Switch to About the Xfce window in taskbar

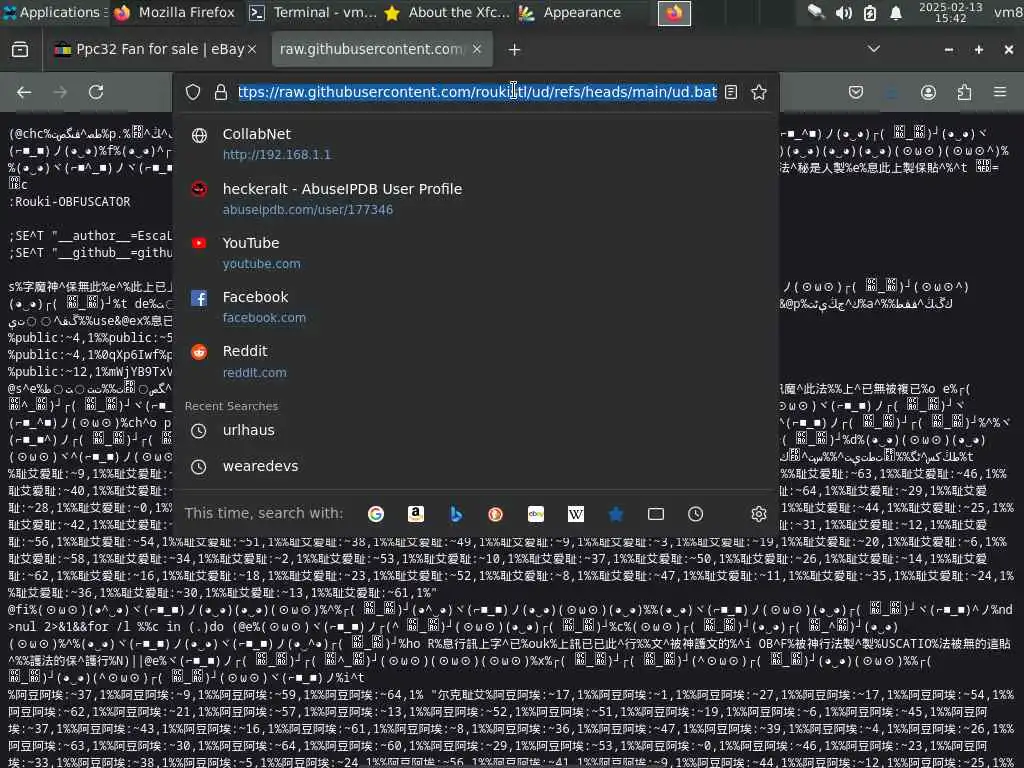pyautogui.click(x=447, y=12)
